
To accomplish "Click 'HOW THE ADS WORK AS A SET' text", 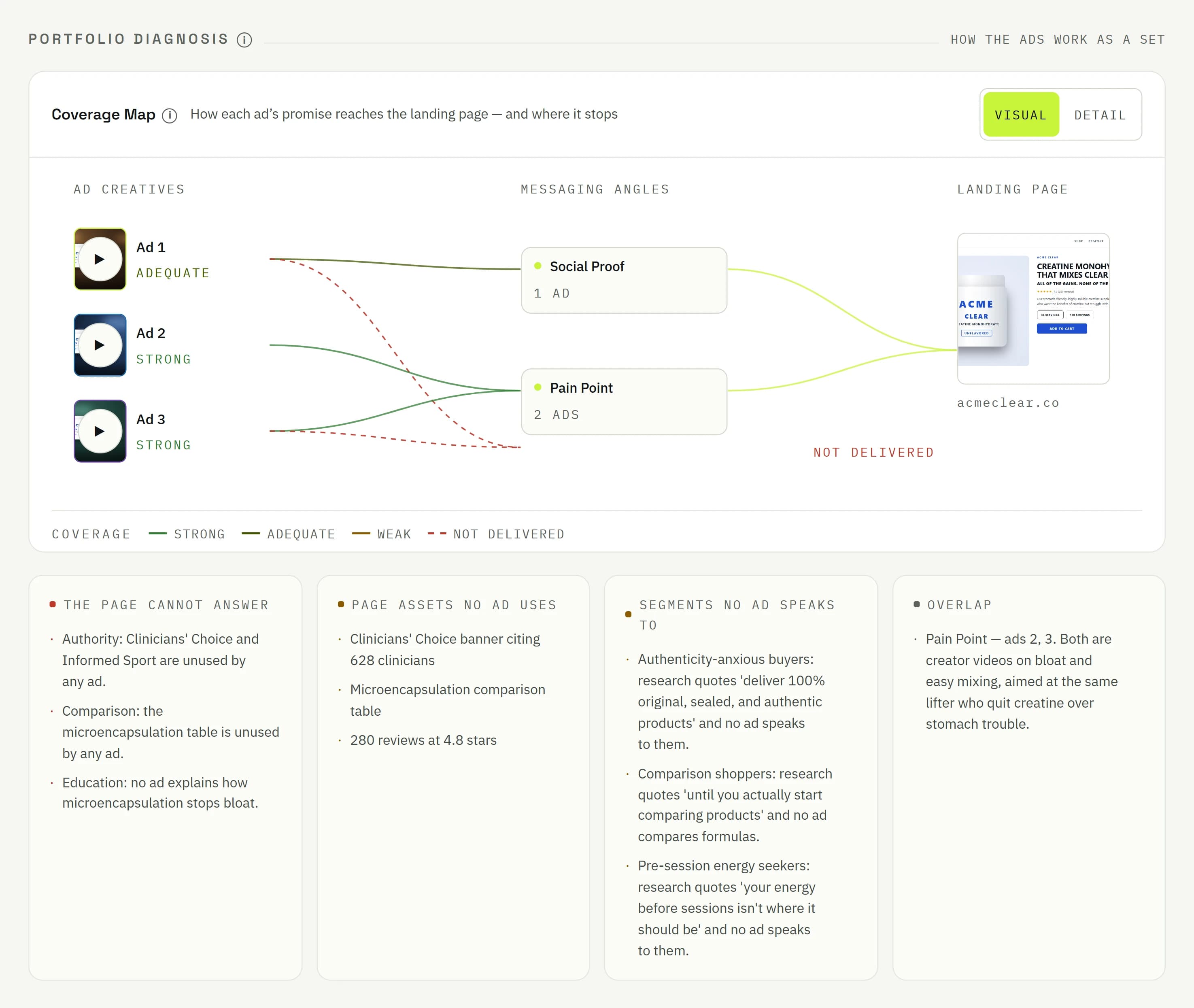I will [1058, 39].
